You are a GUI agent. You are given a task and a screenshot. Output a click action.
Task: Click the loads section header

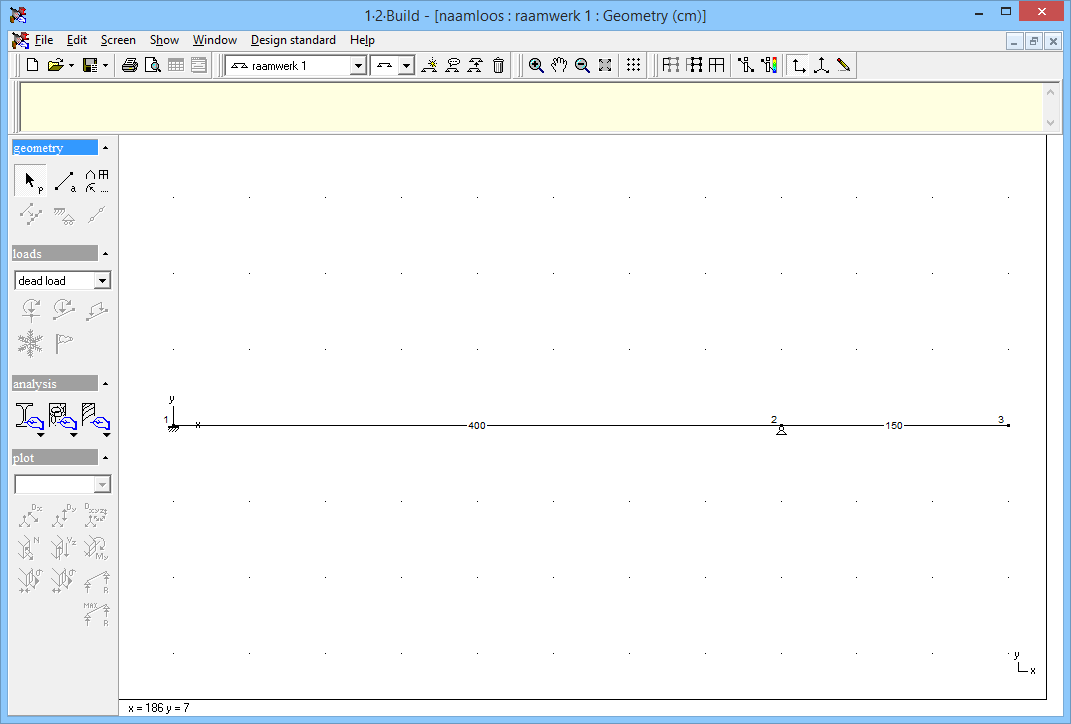(55, 254)
